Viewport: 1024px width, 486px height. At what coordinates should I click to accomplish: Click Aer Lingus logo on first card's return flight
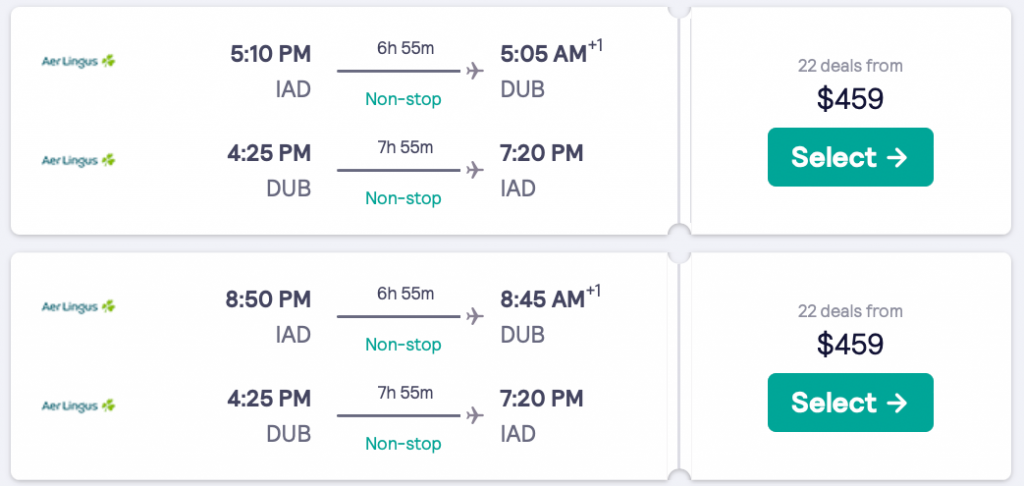pyautogui.click(x=78, y=160)
